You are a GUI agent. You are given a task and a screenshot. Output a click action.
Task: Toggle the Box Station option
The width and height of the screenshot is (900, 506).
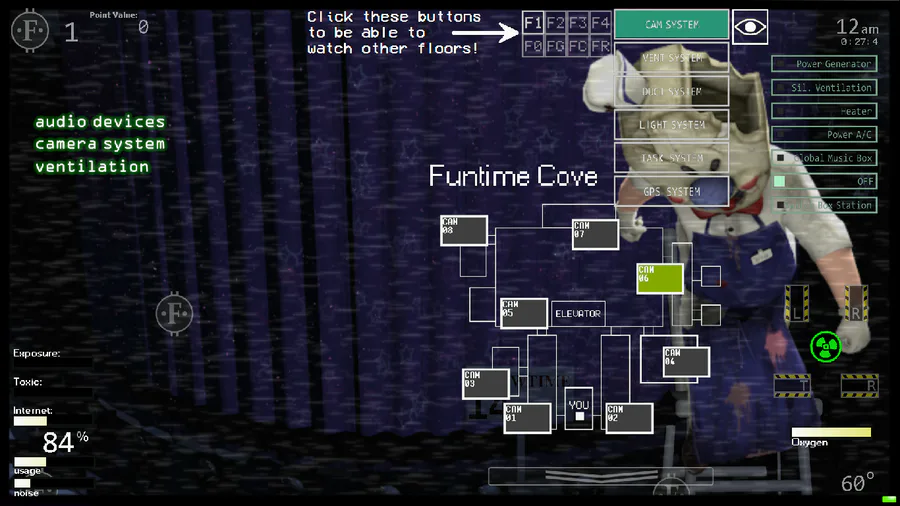824,205
